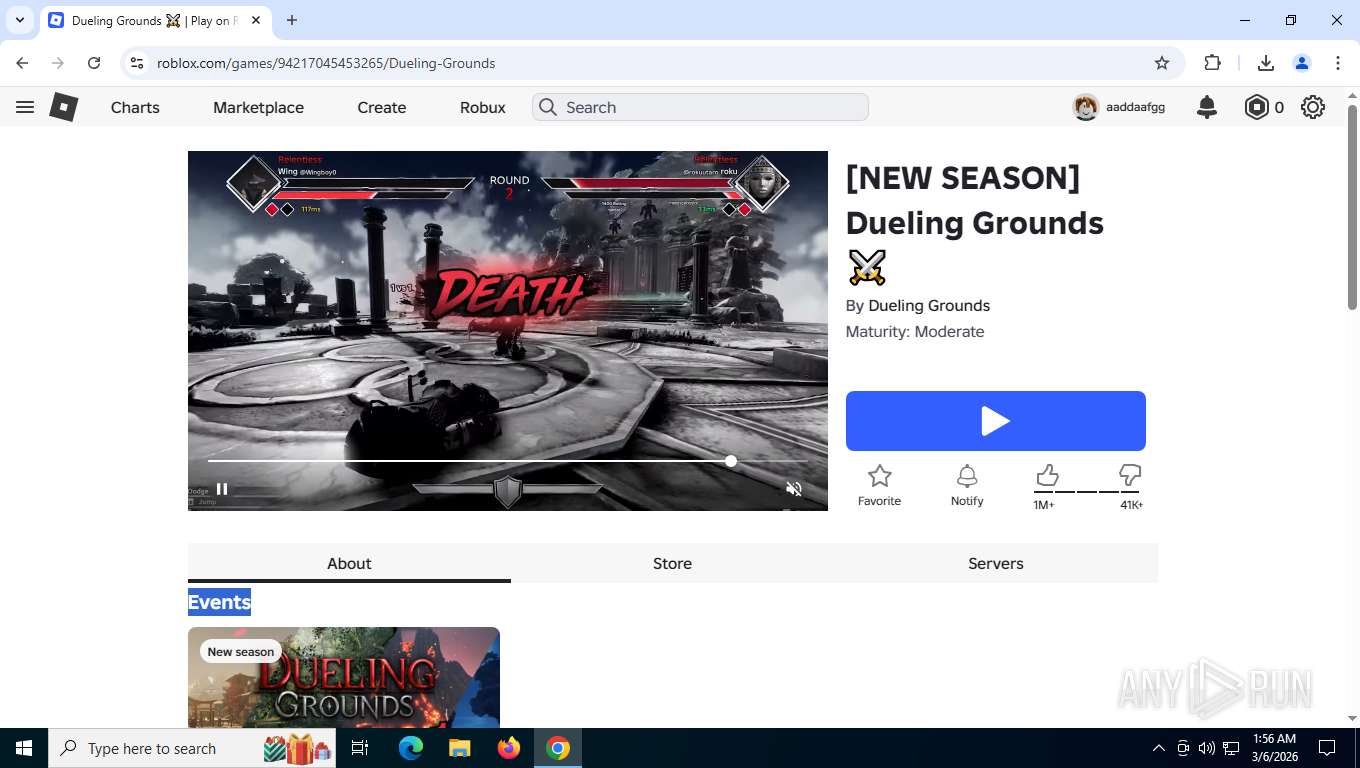Like the game with thumbs up
1360x768 pixels.
pyautogui.click(x=1047, y=474)
